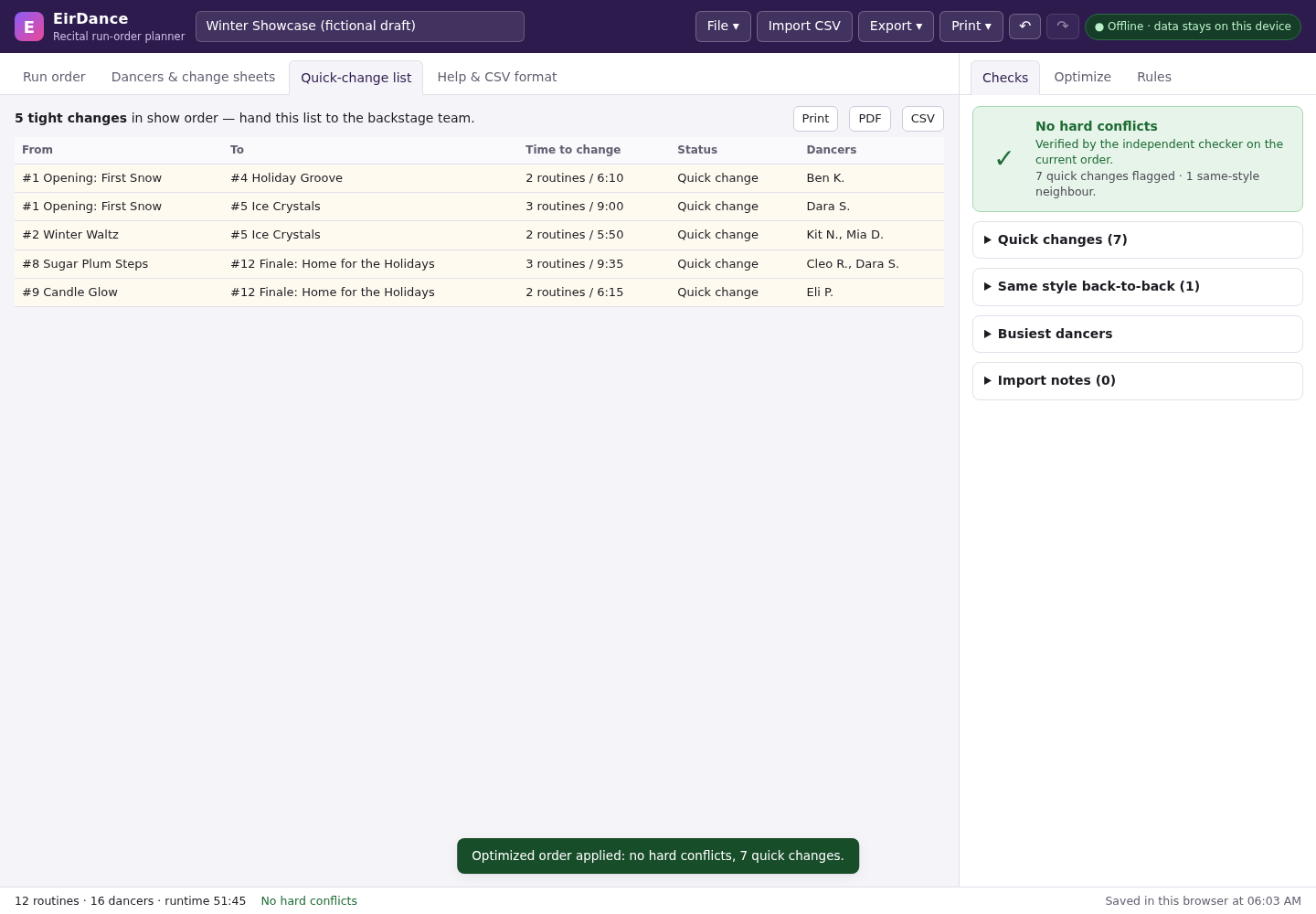This screenshot has width=1316, height=914.
Task: Click the green checkmark status icon
Action: click(x=1003, y=159)
